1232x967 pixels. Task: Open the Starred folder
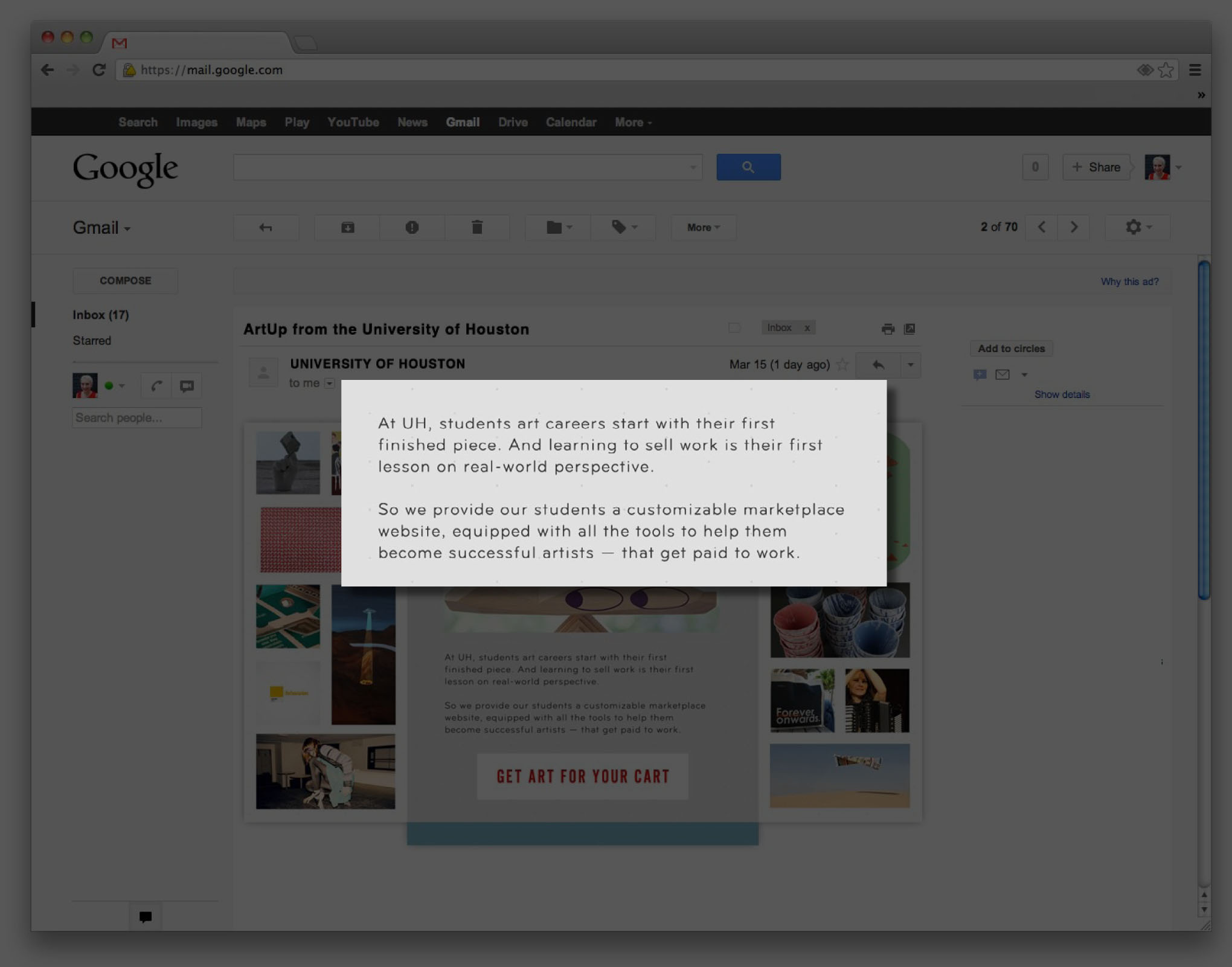92,341
